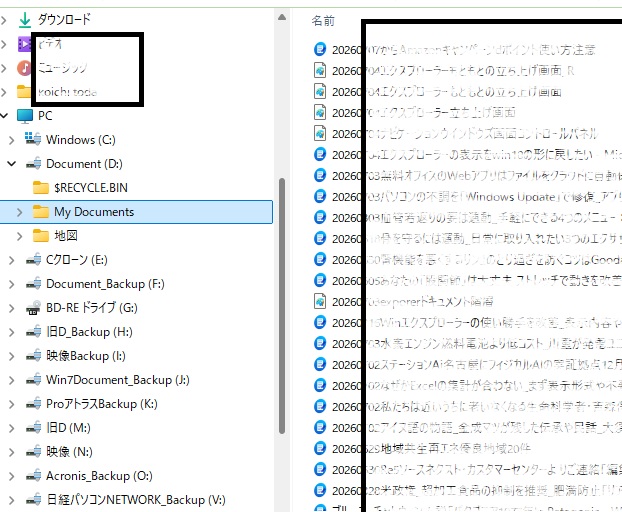Expand the 旧D_Backup (H:) drive node
The image size is (622, 512).
coord(12,332)
